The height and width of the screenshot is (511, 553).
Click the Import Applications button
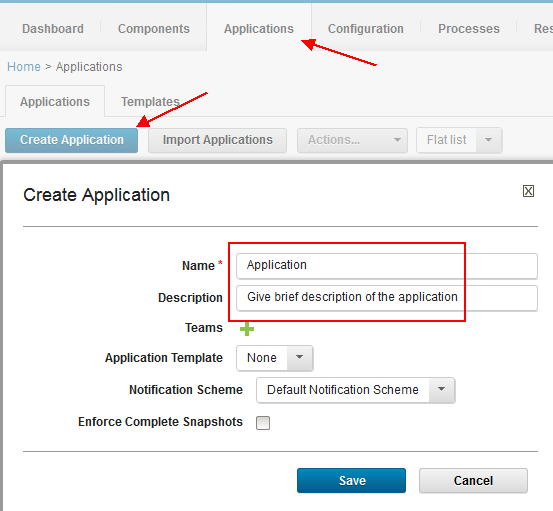pyautogui.click(x=218, y=140)
